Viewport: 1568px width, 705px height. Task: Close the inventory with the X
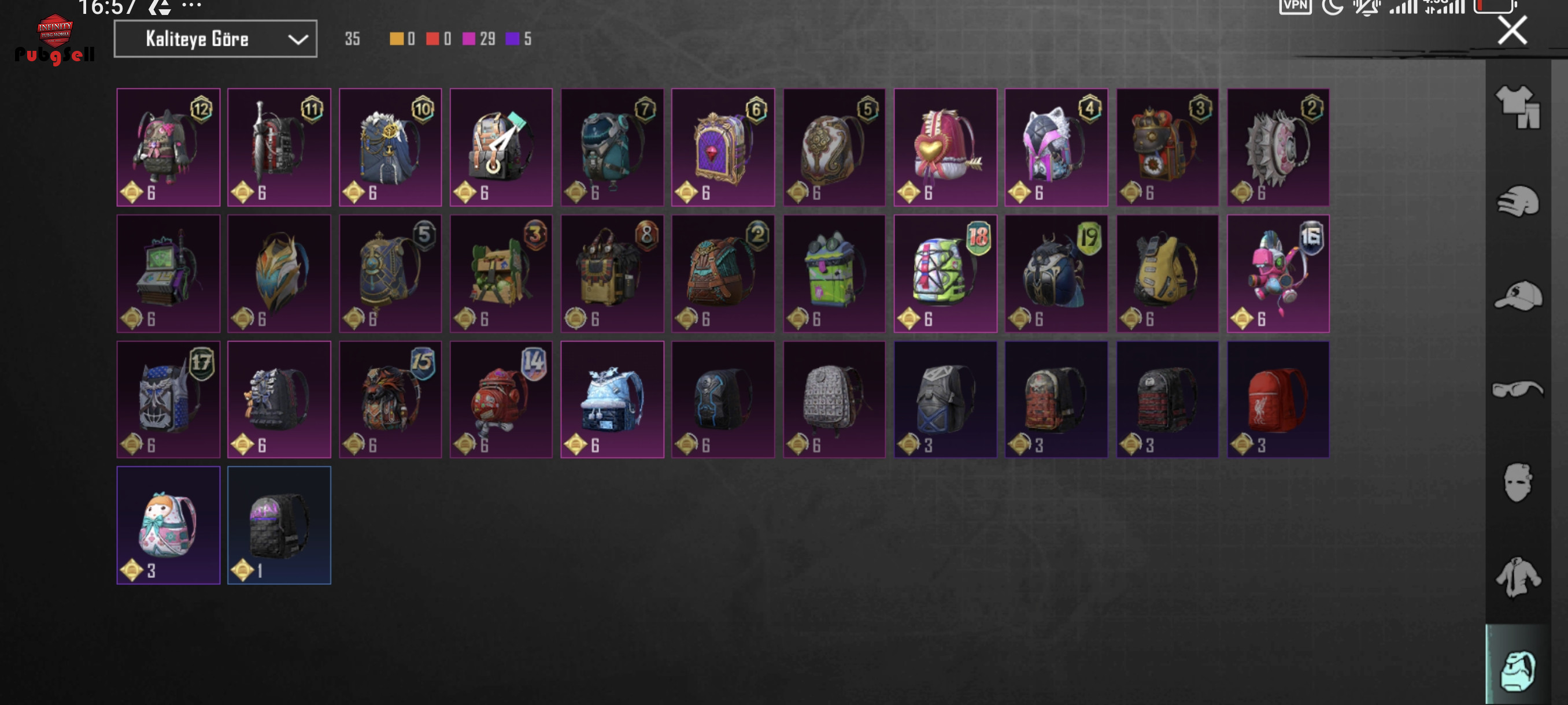pos(1512,31)
